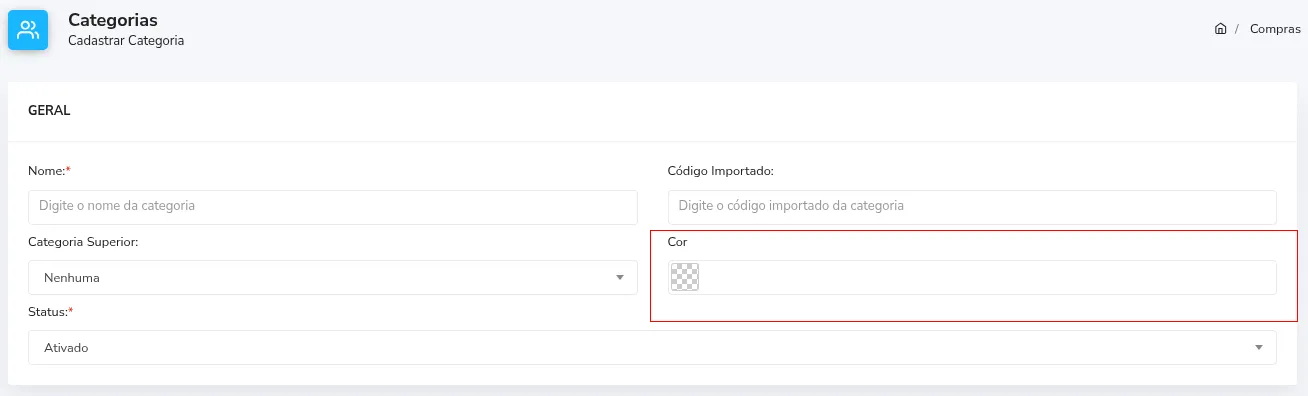This screenshot has height=396, width=1308.
Task: Open the Categoria Superior dropdown showing Nenhuma
Action: coord(333,277)
